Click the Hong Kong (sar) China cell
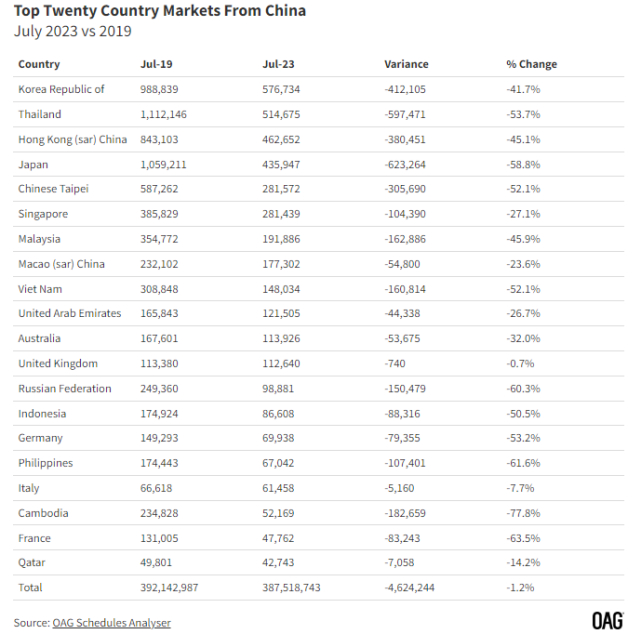Image resolution: width=641 pixels, height=635 pixels. click(x=73, y=139)
